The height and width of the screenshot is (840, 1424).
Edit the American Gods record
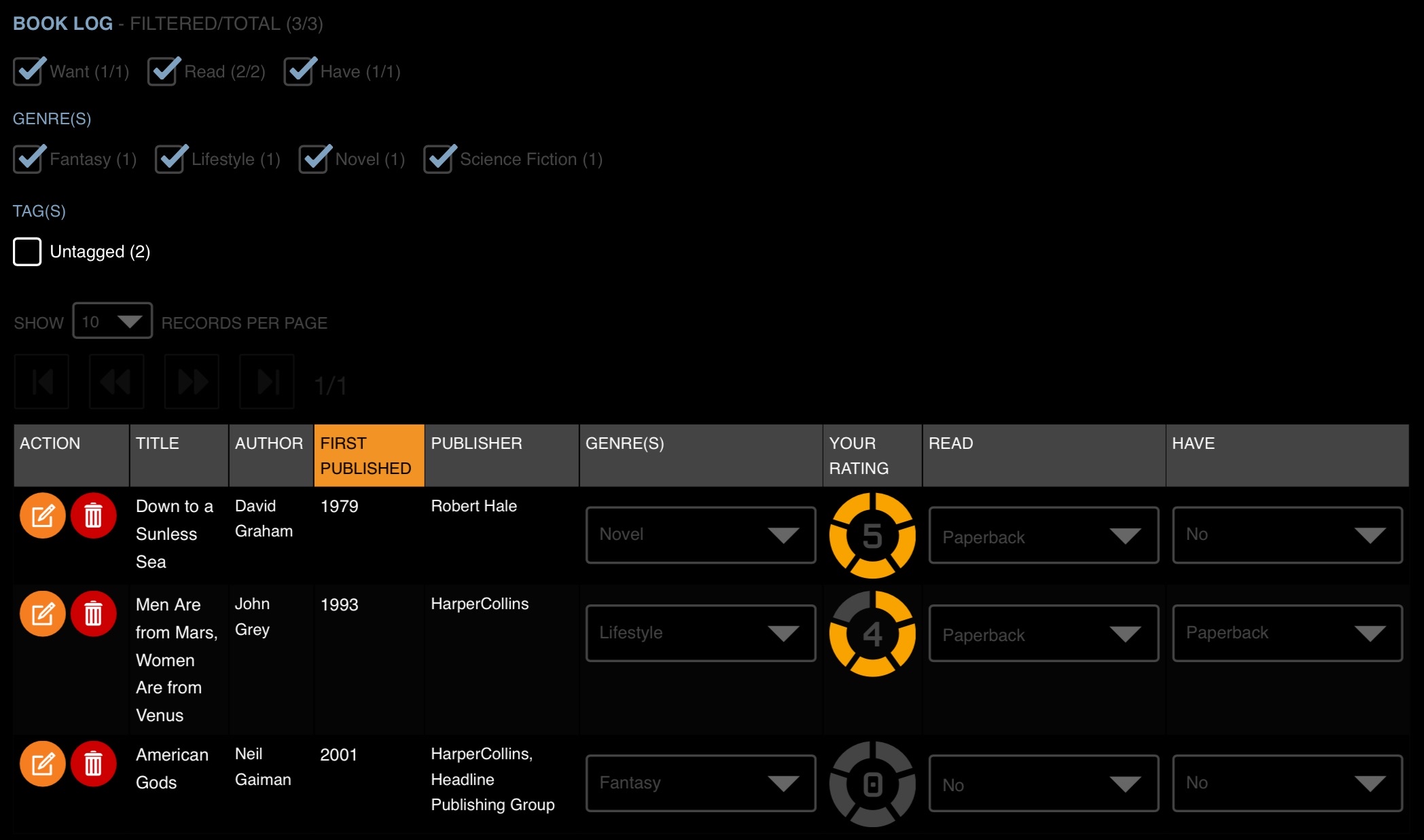[42, 764]
